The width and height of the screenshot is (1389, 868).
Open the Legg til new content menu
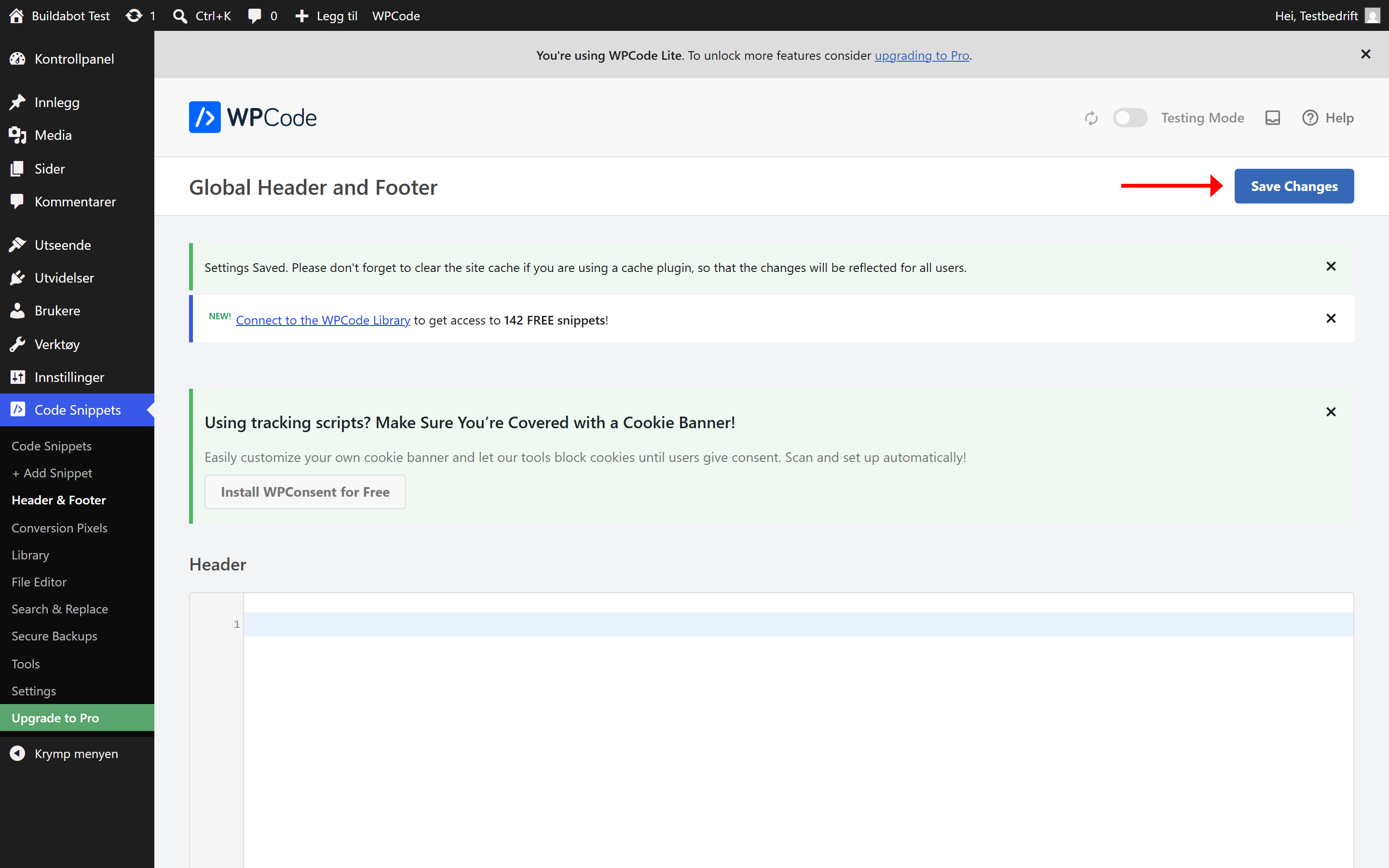click(326, 15)
